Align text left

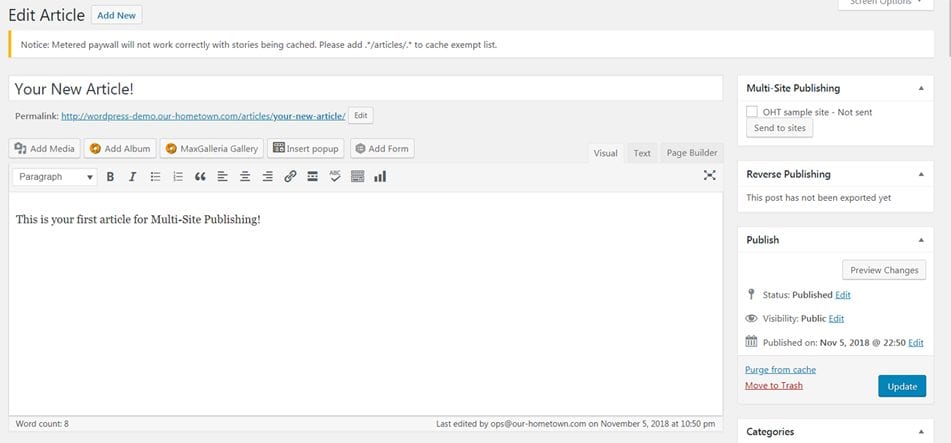[x=223, y=177]
